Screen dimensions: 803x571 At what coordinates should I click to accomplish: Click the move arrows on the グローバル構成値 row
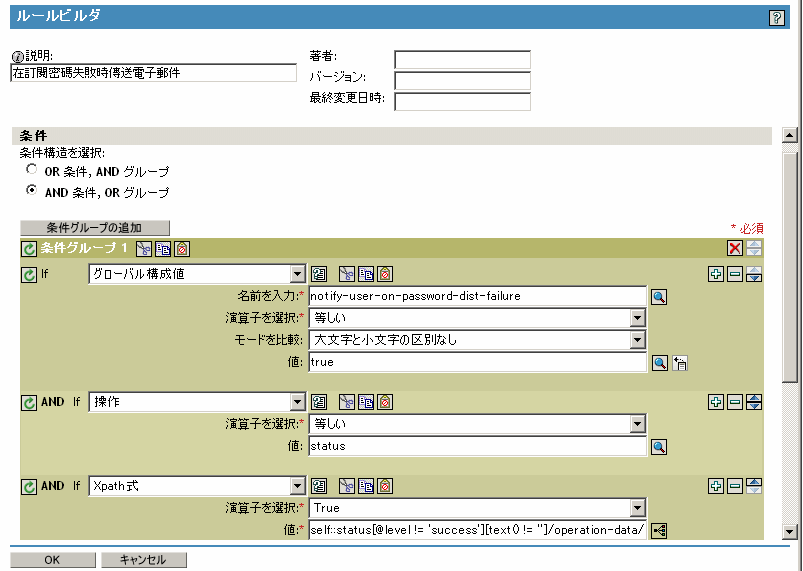(754, 274)
